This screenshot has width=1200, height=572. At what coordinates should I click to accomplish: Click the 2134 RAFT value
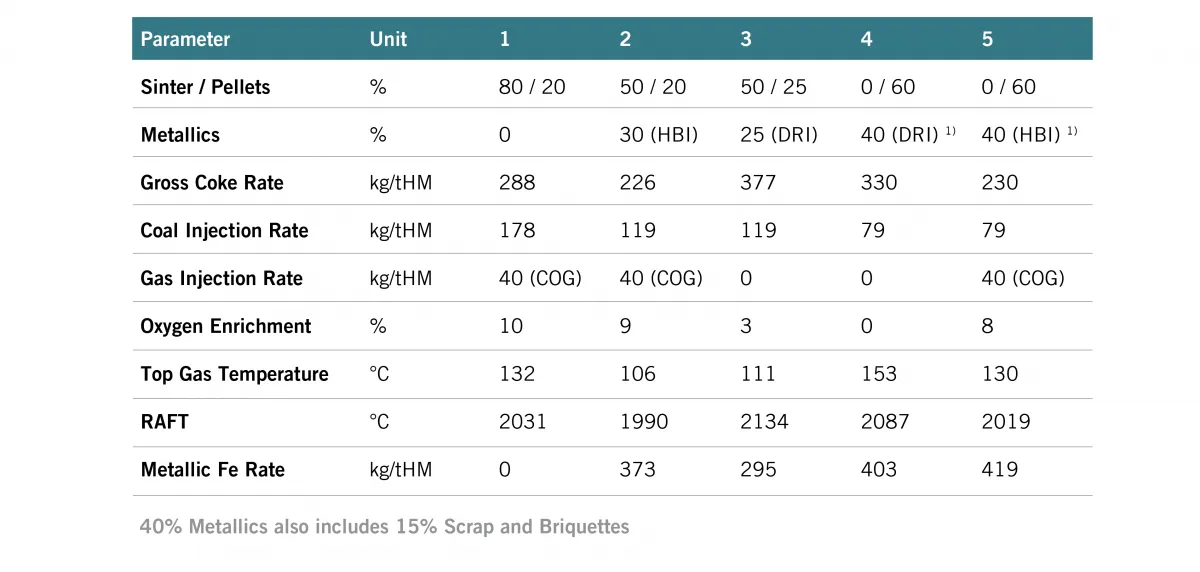pyautogui.click(x=764, y=422)
